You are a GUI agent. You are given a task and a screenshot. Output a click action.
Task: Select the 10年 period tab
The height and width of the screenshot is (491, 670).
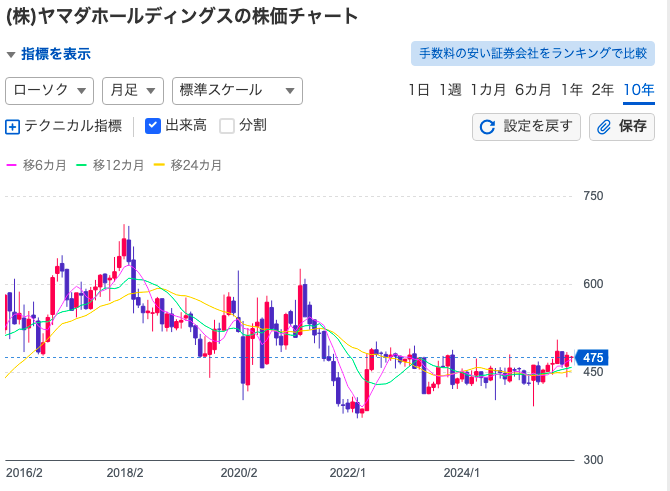(x=638, y=90)
